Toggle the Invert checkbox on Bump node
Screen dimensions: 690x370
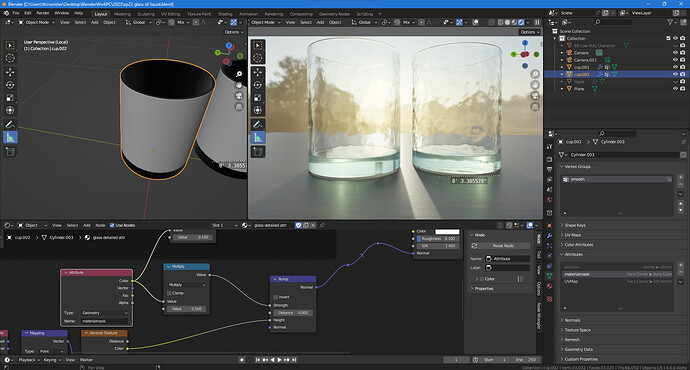[275, 297]
